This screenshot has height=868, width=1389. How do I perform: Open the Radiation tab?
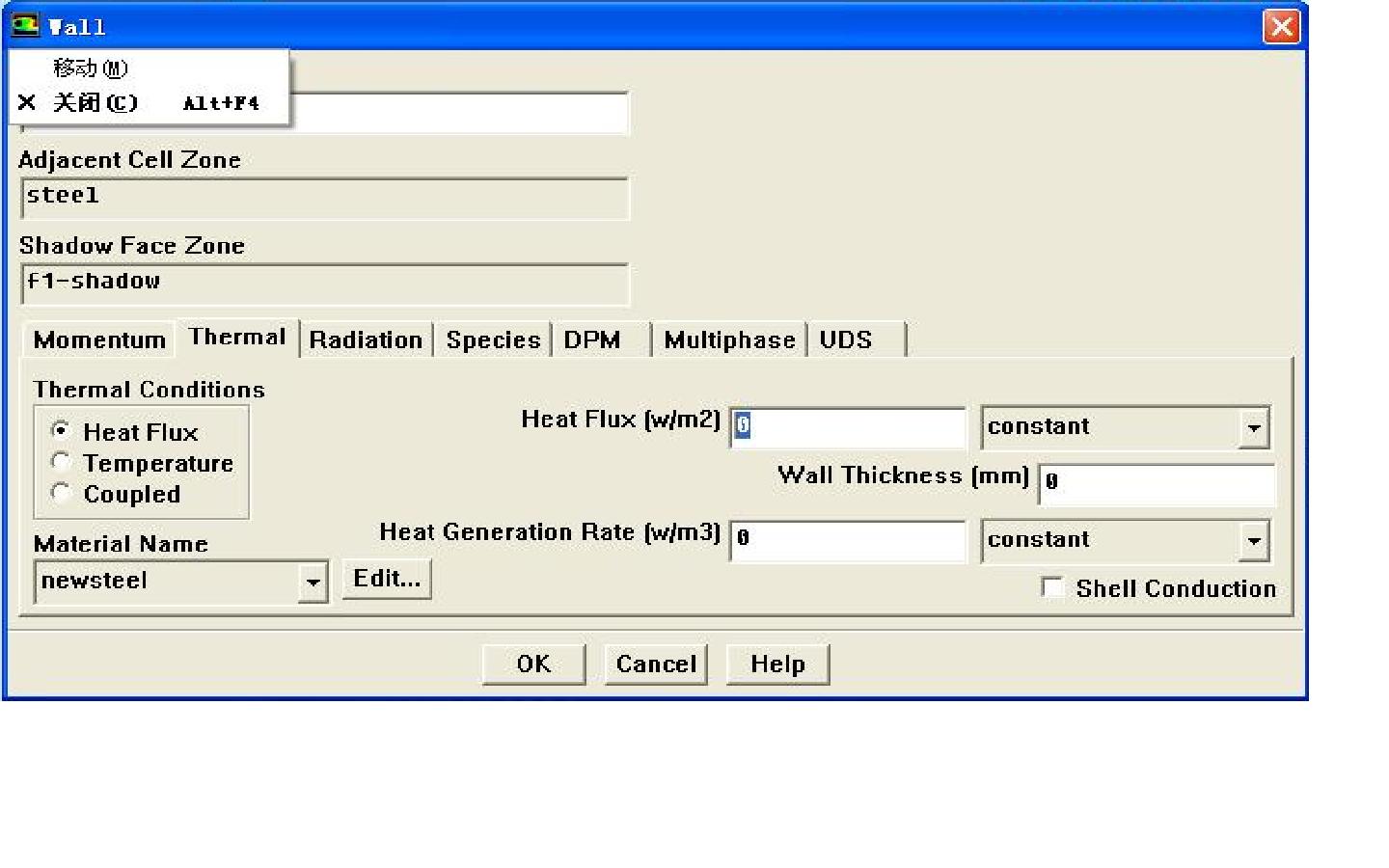366,339
